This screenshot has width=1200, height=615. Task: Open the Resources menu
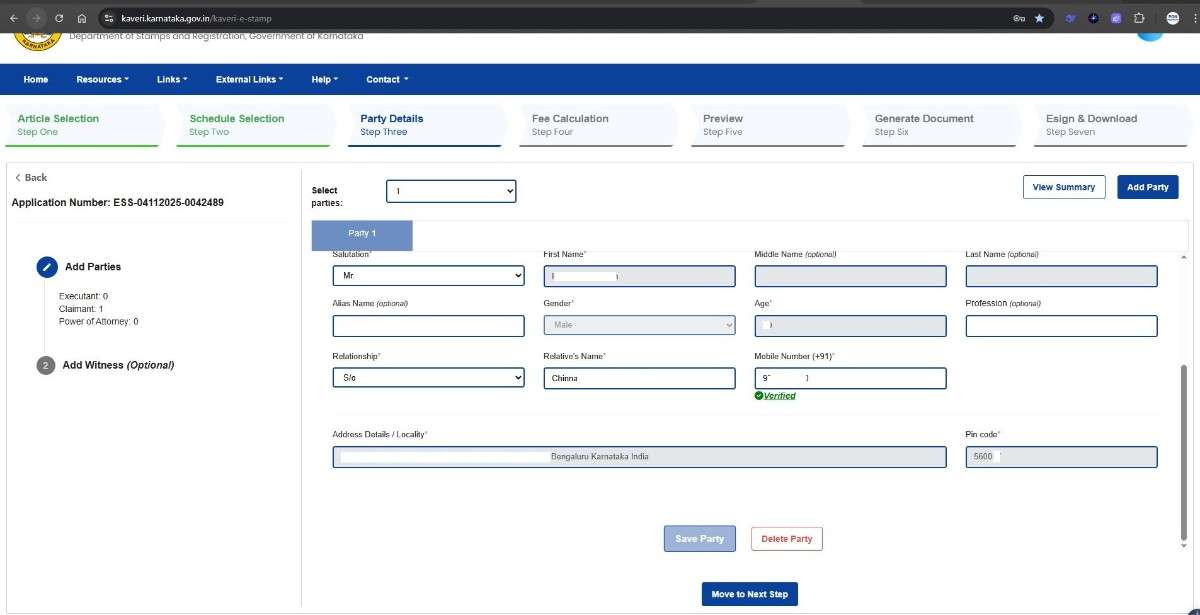click(x=102, y=80)
